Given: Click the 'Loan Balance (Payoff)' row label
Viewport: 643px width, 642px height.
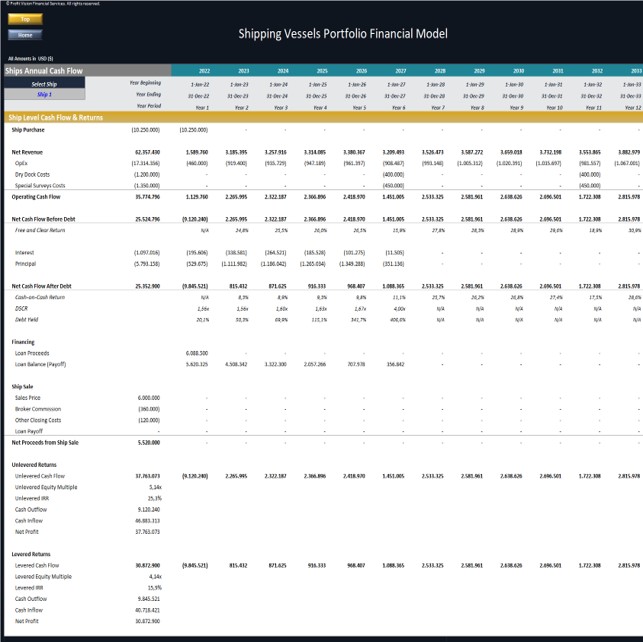Looking at the screenshot, I should coord(41,364).
